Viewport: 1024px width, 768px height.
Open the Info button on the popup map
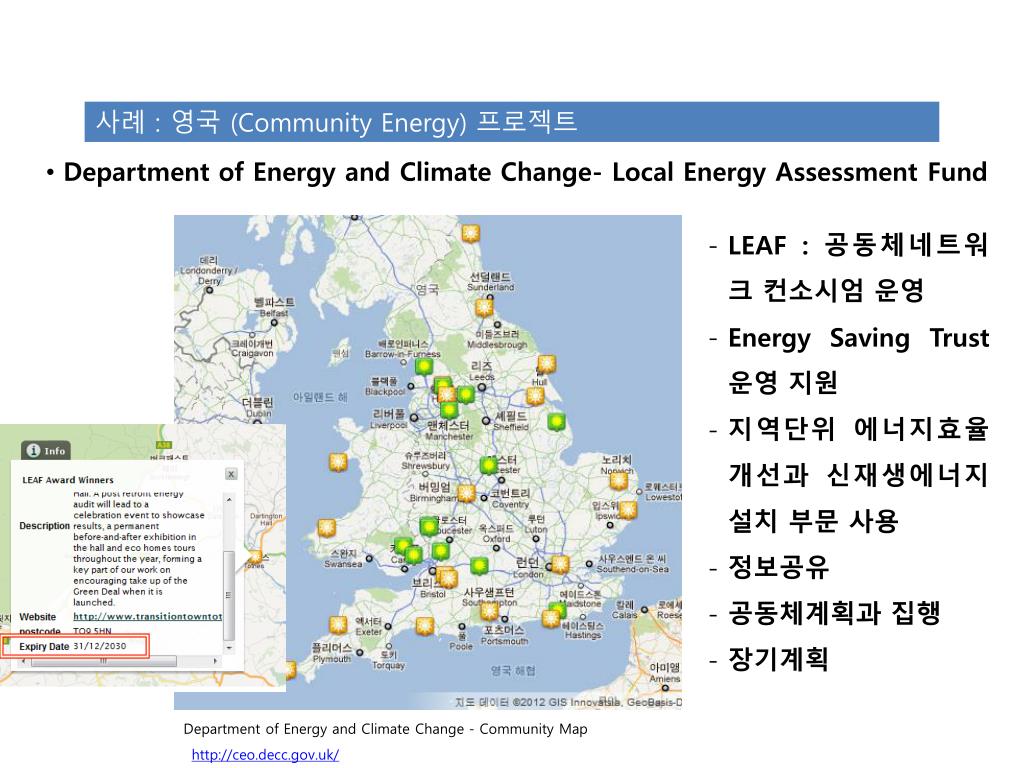(x=46, y=451)
